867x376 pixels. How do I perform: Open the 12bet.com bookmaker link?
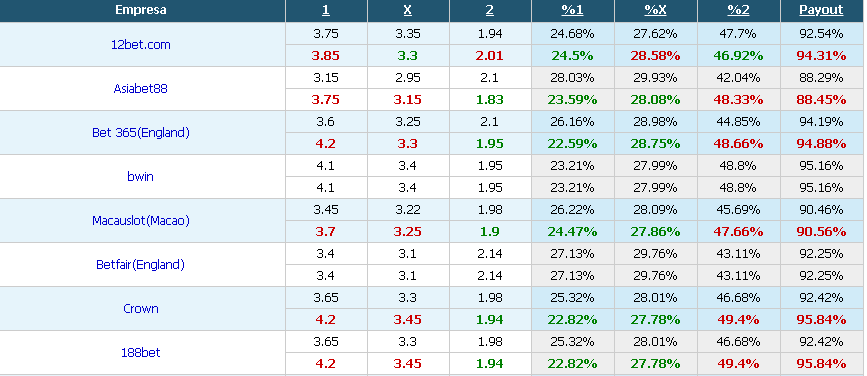click(x=140, y=45)
